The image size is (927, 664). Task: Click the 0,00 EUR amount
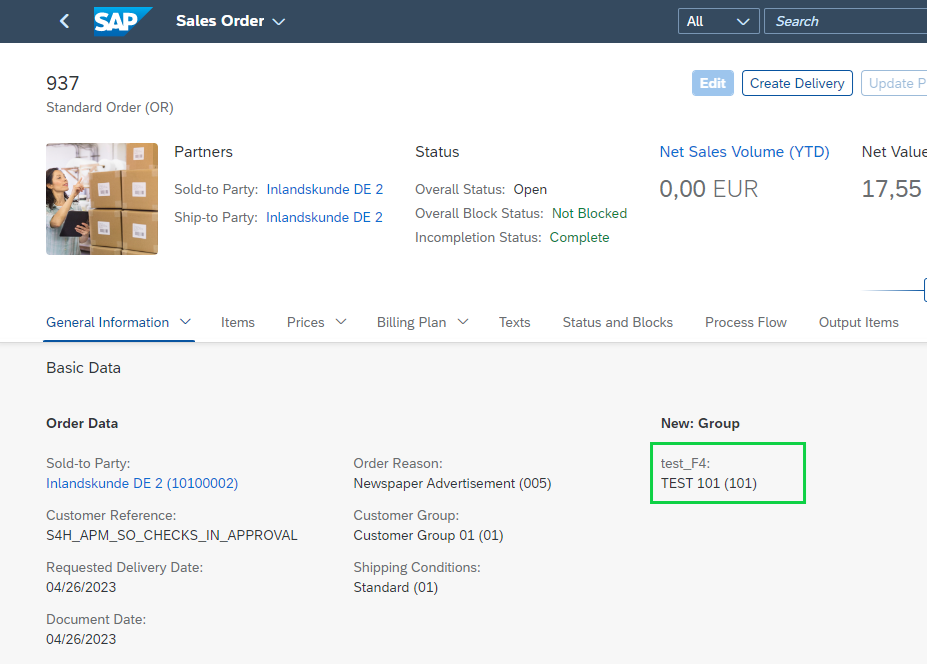click(709, 189)
